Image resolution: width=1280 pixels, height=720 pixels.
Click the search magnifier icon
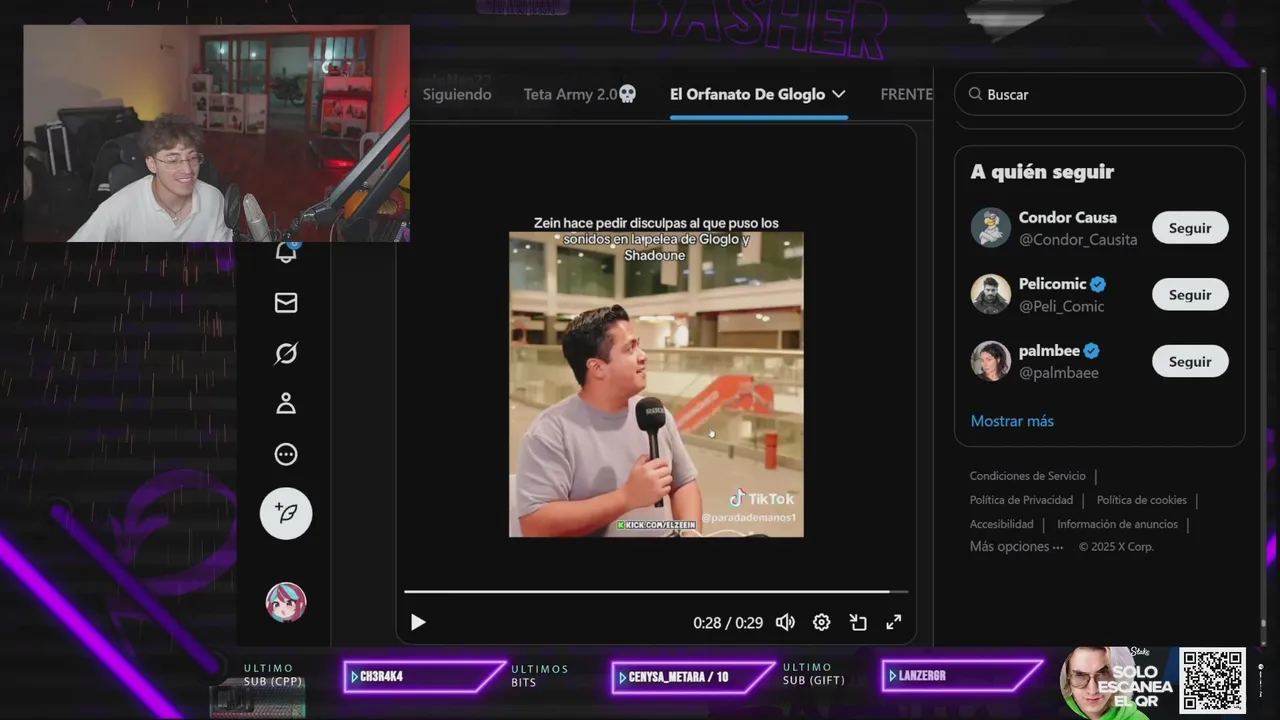coord(975,94)
